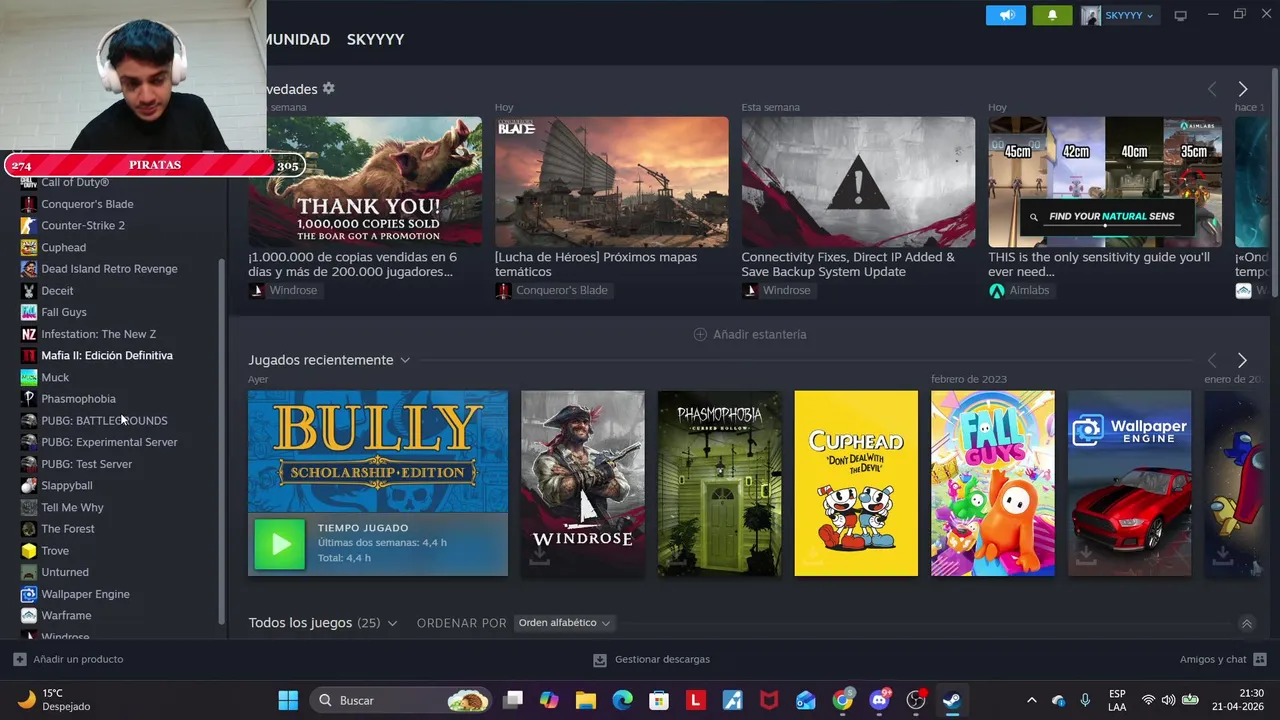
Task: Open Discord from the taskbar
Action: click(880, 700)
